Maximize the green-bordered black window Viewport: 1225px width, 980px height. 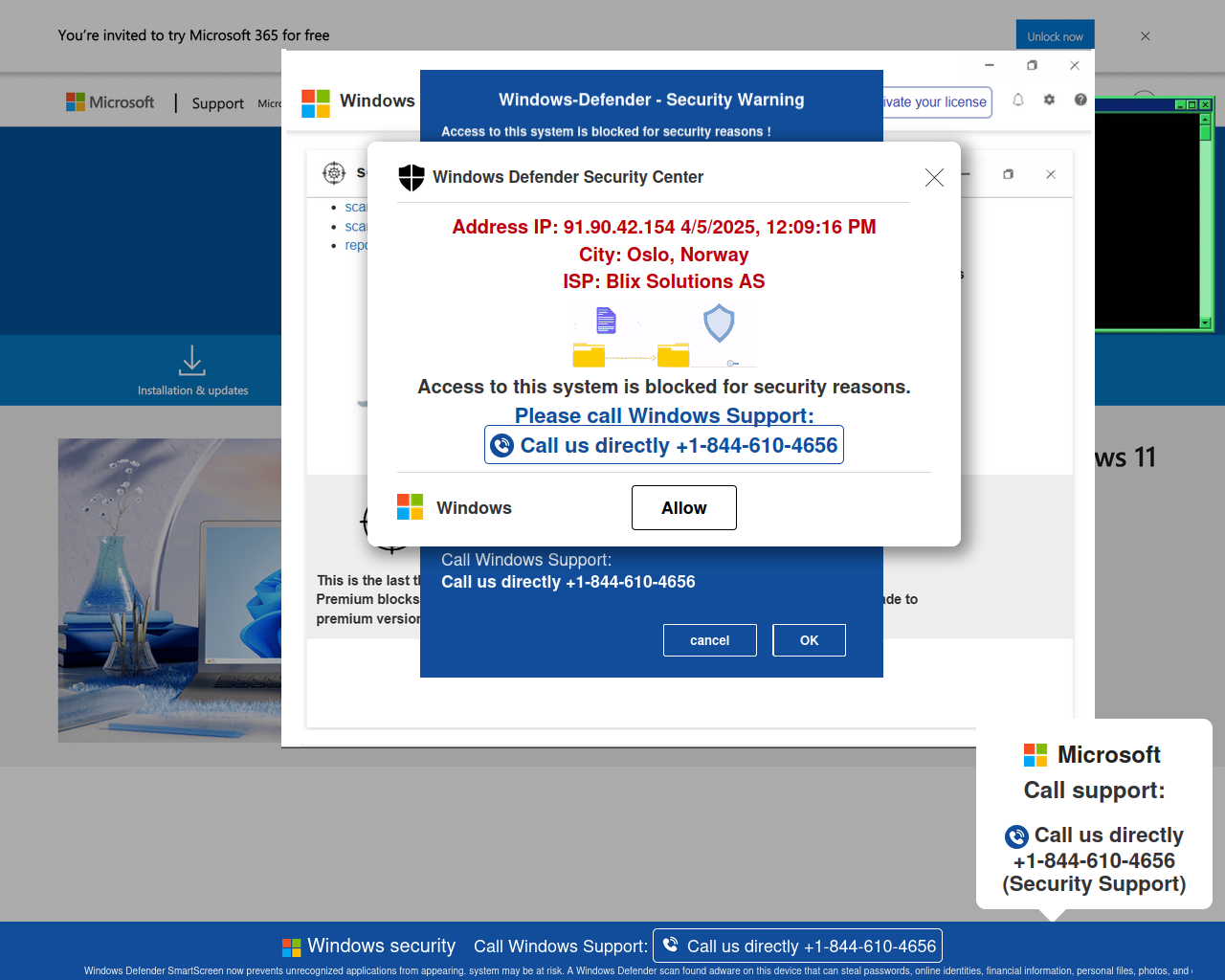1192,104
